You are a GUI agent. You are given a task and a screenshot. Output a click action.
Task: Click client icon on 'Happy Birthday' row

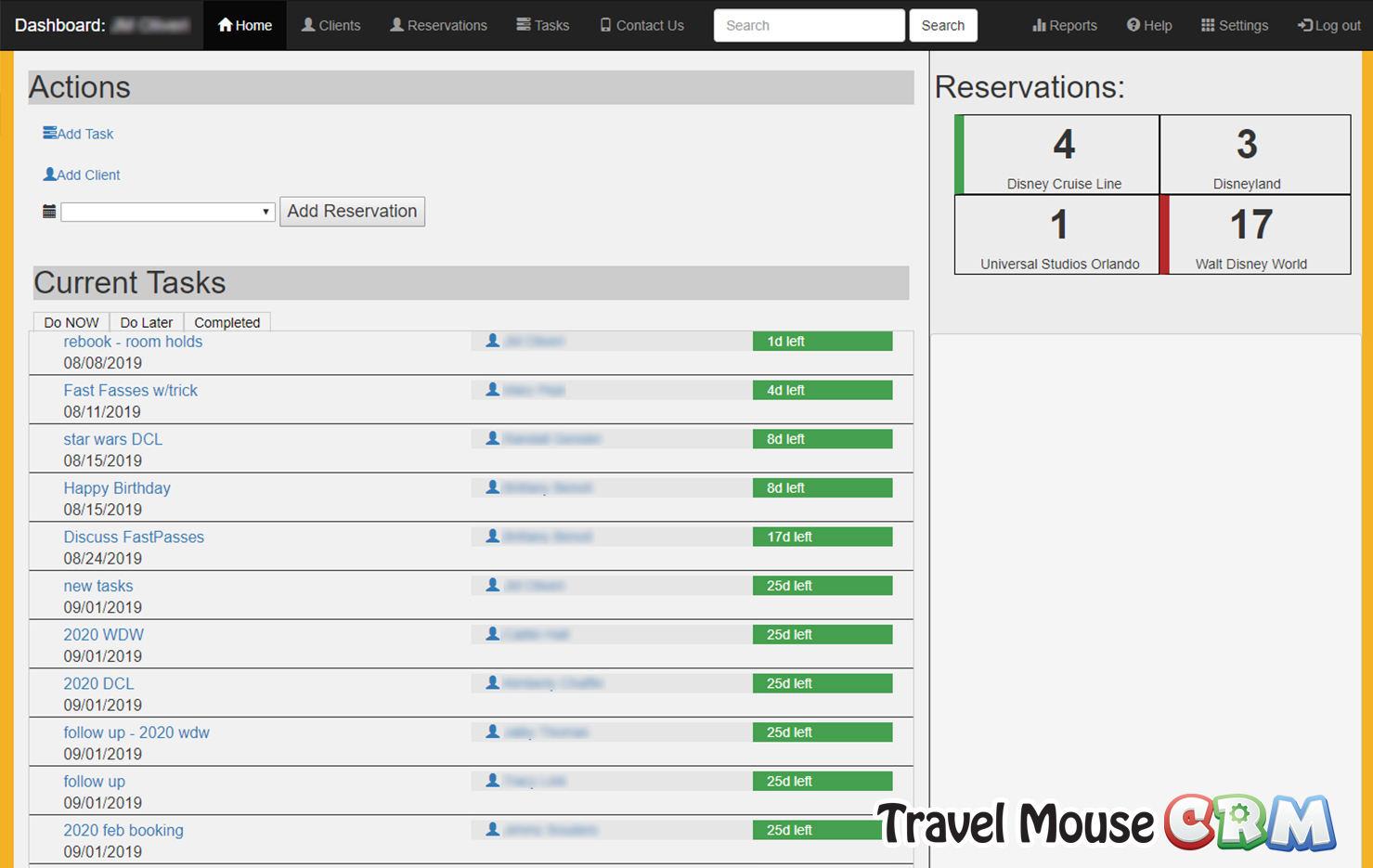493,487
